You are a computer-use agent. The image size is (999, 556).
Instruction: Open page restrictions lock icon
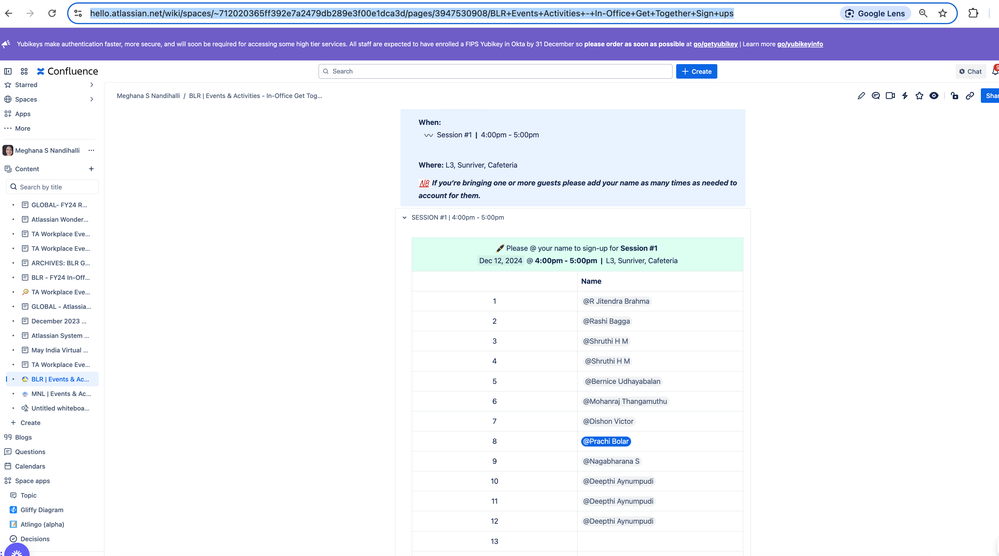point(954,96)
